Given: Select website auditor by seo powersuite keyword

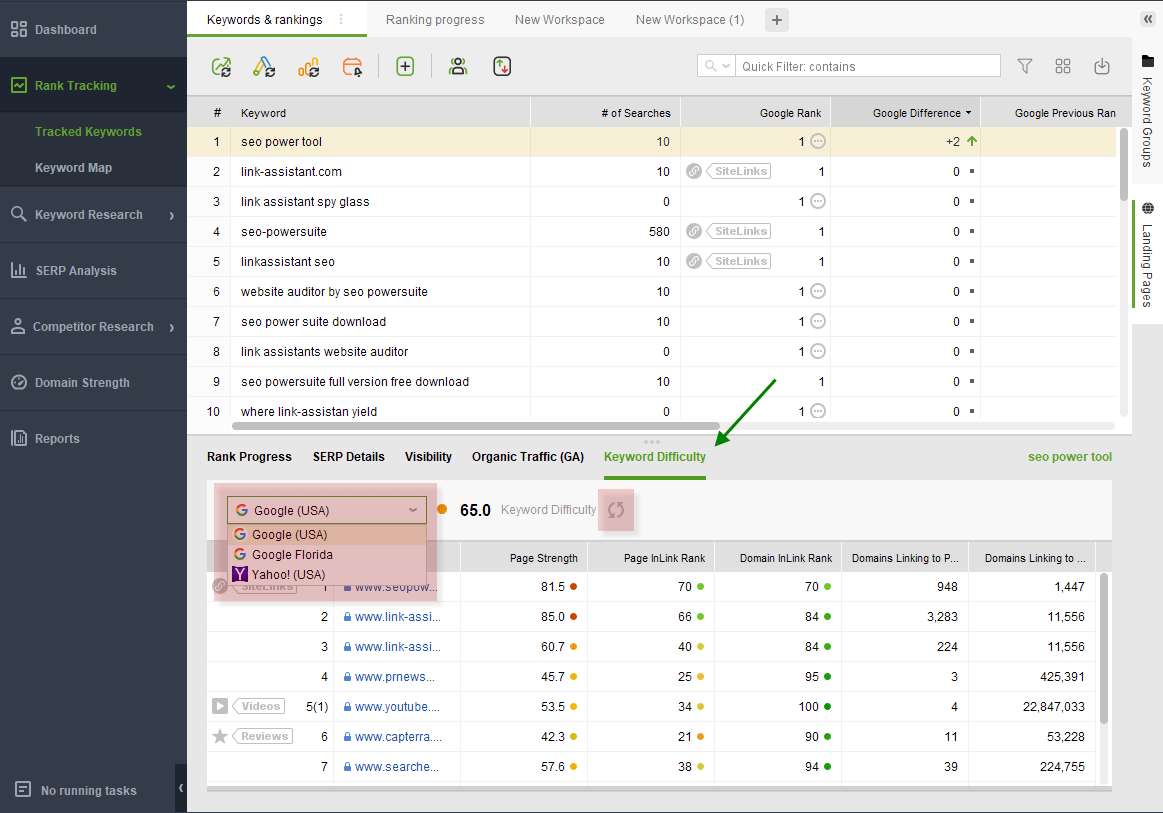Looking at the screenshot, I should point(651,292).
